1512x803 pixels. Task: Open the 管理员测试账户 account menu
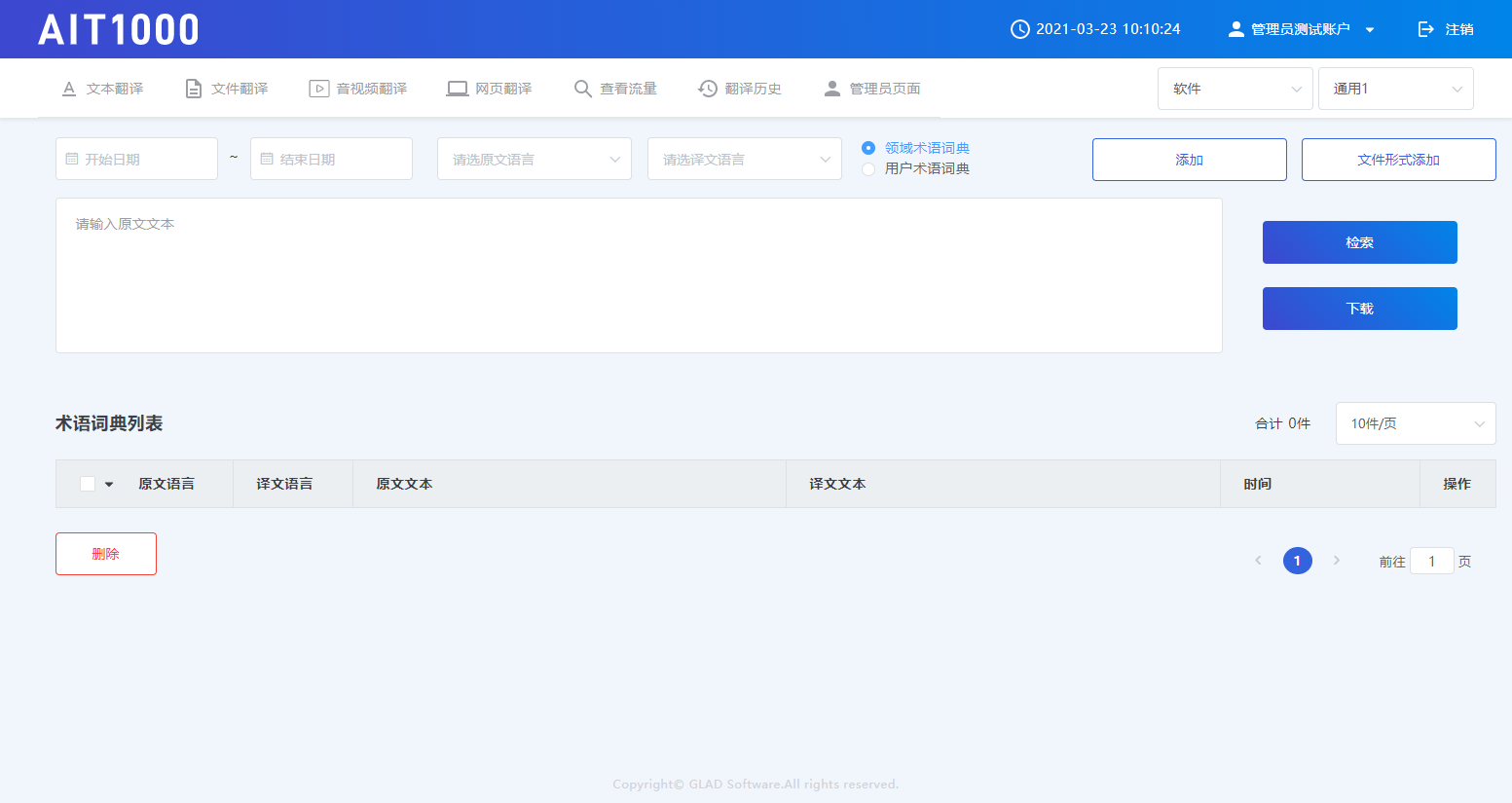(x=1301, y=29)
